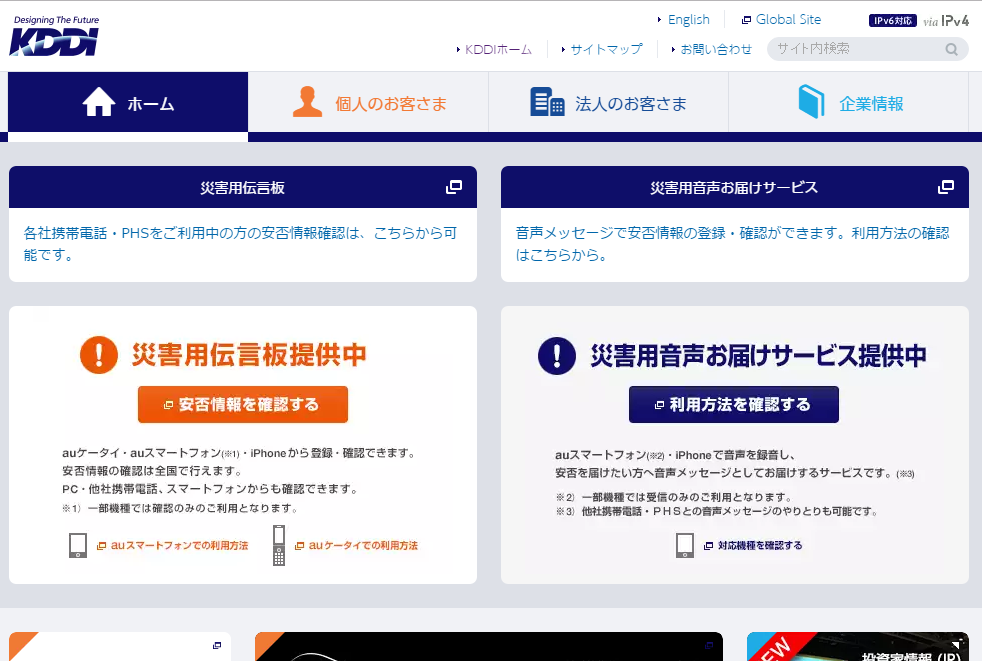Viewport: 982px width, 661px height.
Task: Select the 個人のお客さま tab
Action: coord(368,103)
